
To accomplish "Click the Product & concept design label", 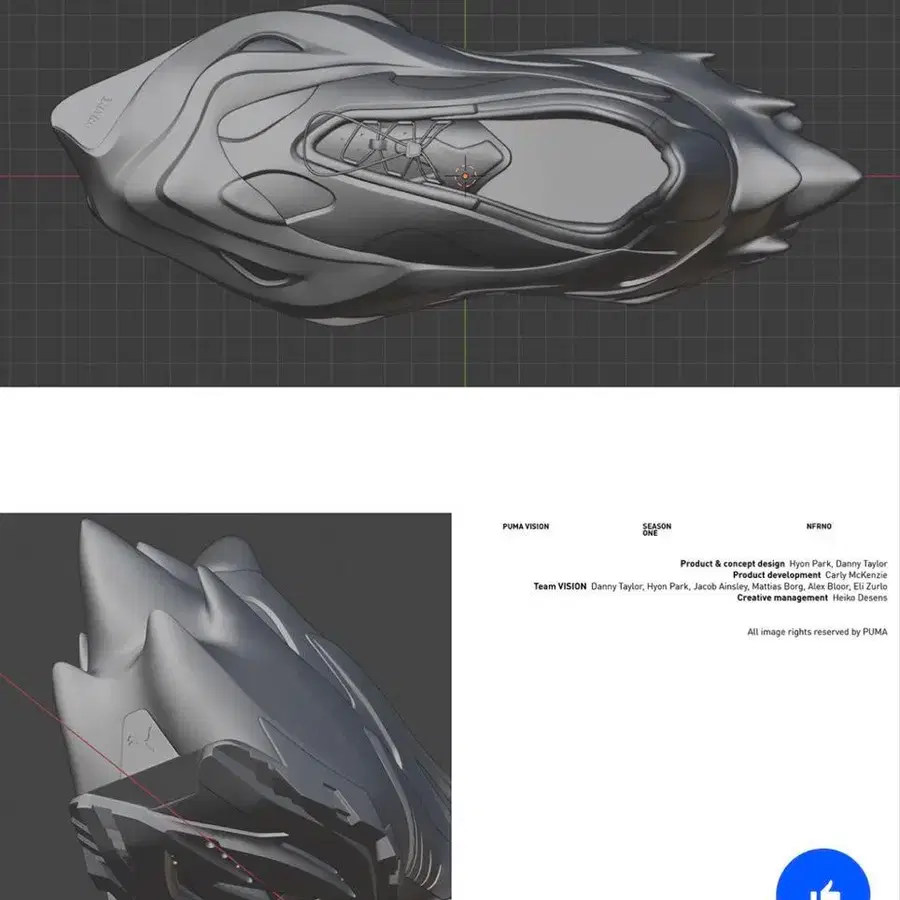I will tap(732, 564).
